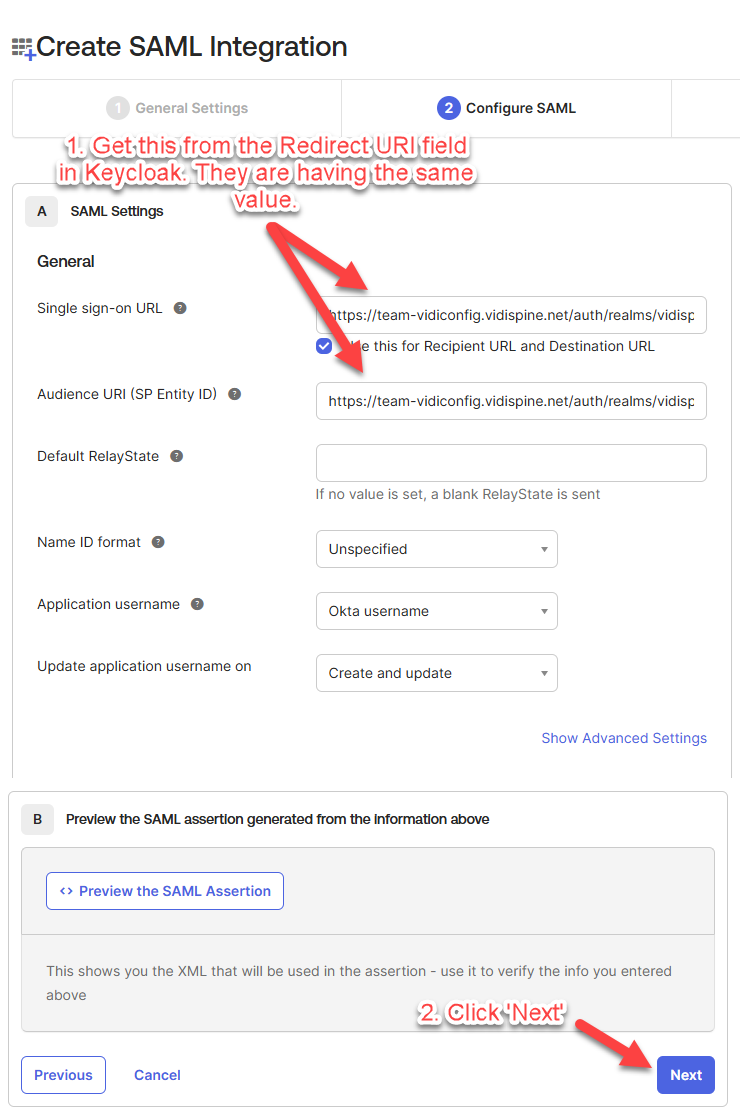This screenshot has width=740, height=1119.
Task: Open the Name ID format dropdown
Action: [x=436, y=549]
